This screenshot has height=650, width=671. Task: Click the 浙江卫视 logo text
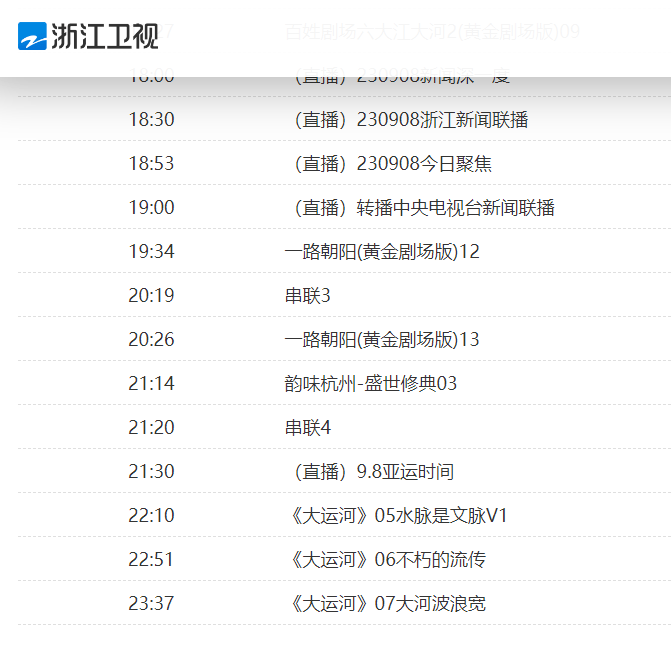coord(105,37)
